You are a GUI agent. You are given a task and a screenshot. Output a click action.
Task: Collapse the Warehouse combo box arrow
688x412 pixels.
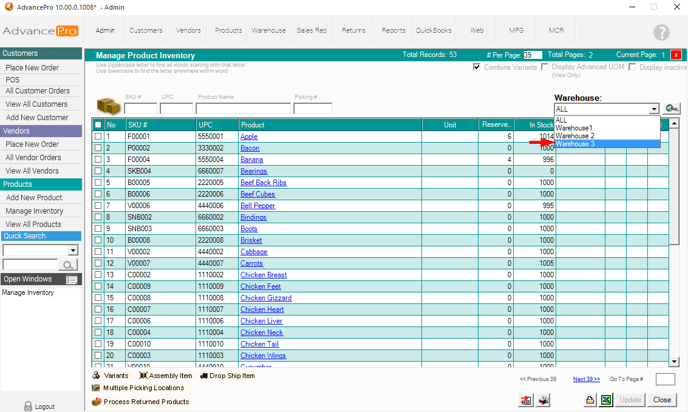point(654,109)
